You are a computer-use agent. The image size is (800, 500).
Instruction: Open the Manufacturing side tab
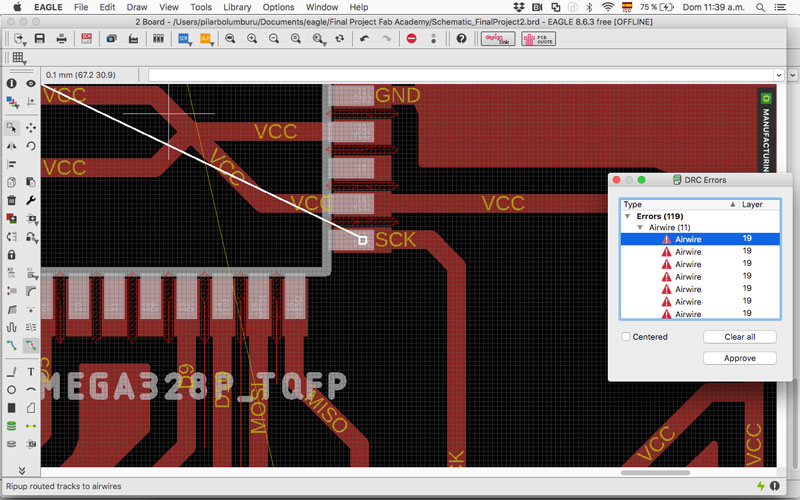766,133
